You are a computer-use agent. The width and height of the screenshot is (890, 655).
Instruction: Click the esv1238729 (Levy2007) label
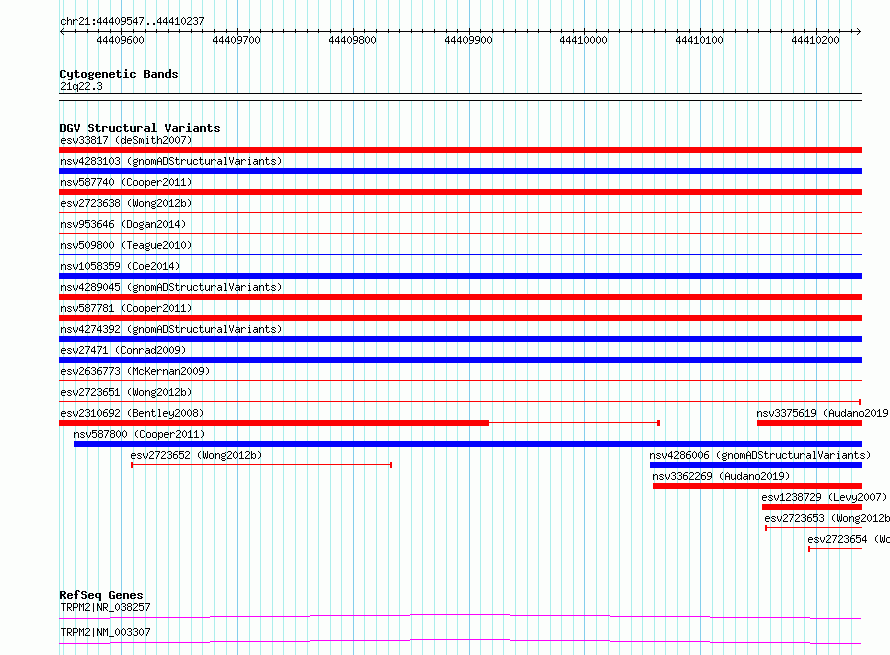[x=824, y=497]
